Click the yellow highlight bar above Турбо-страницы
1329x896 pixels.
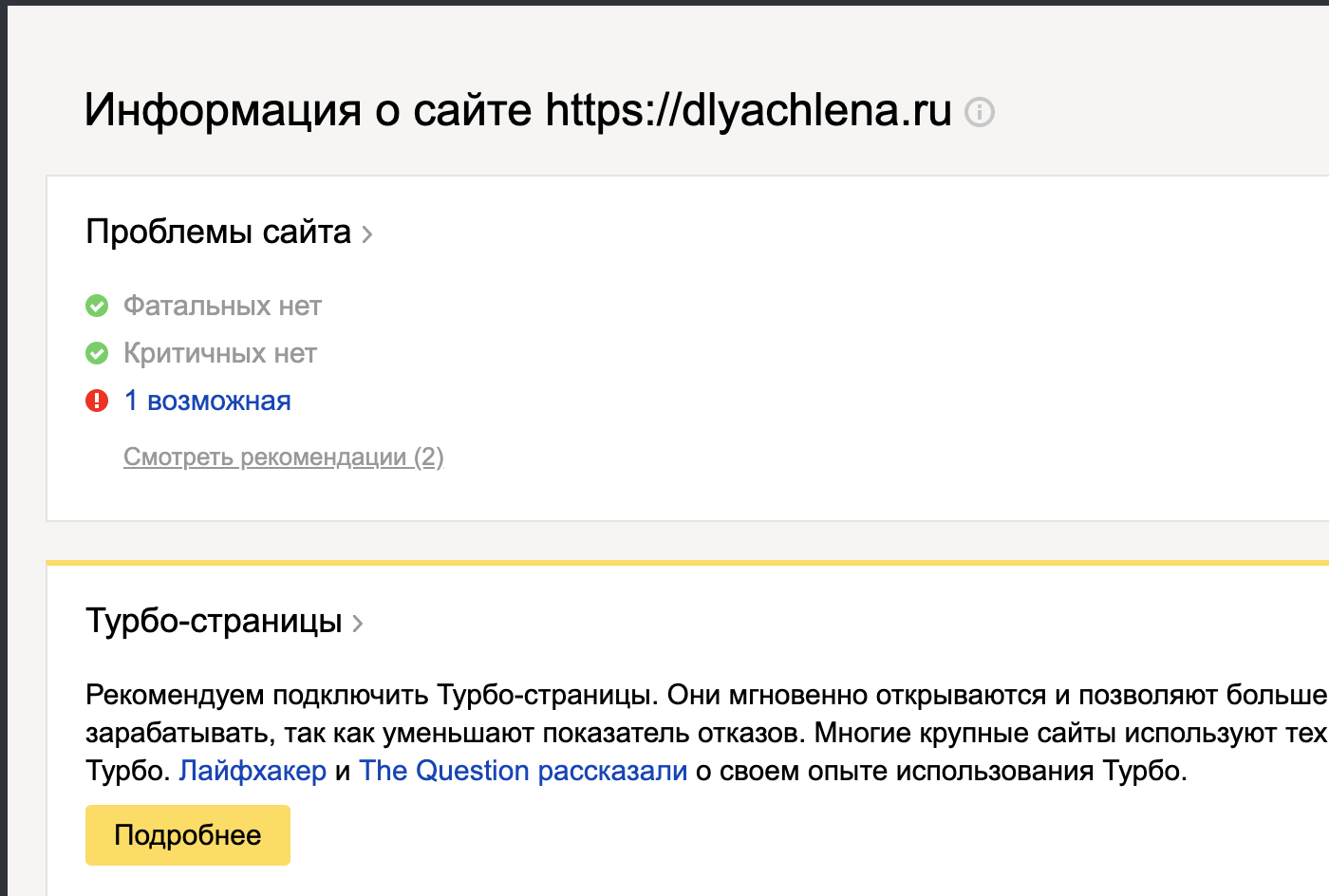pyautogui.click(x=687, y=563)
